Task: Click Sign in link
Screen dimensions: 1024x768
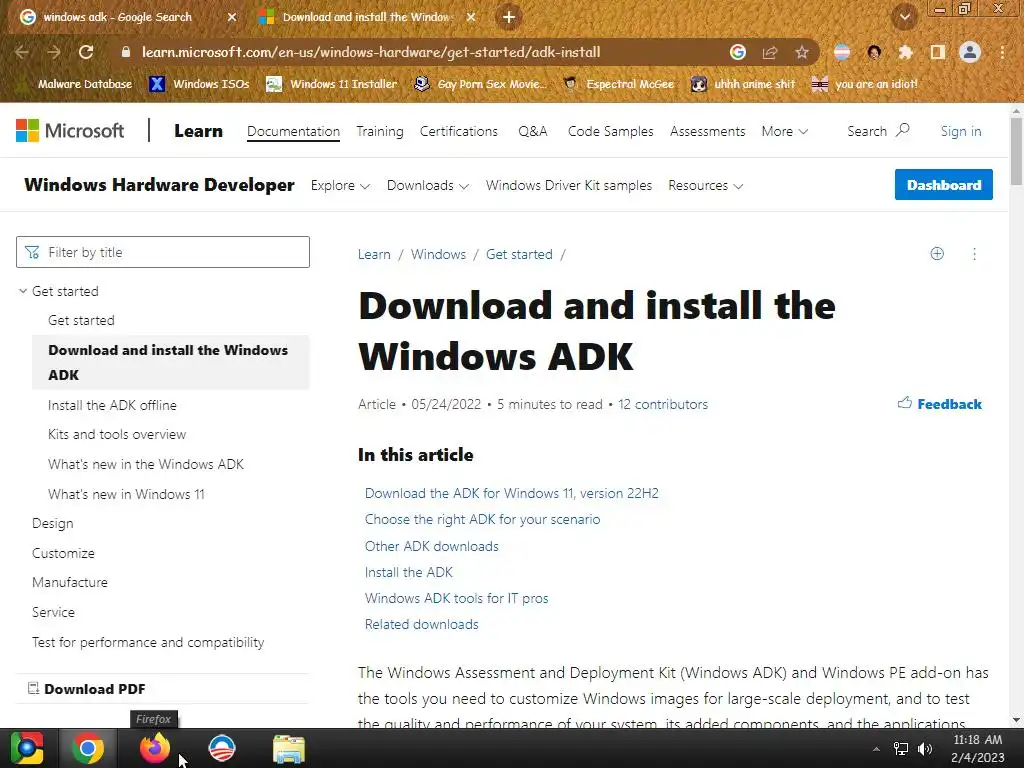Action: 961,131
